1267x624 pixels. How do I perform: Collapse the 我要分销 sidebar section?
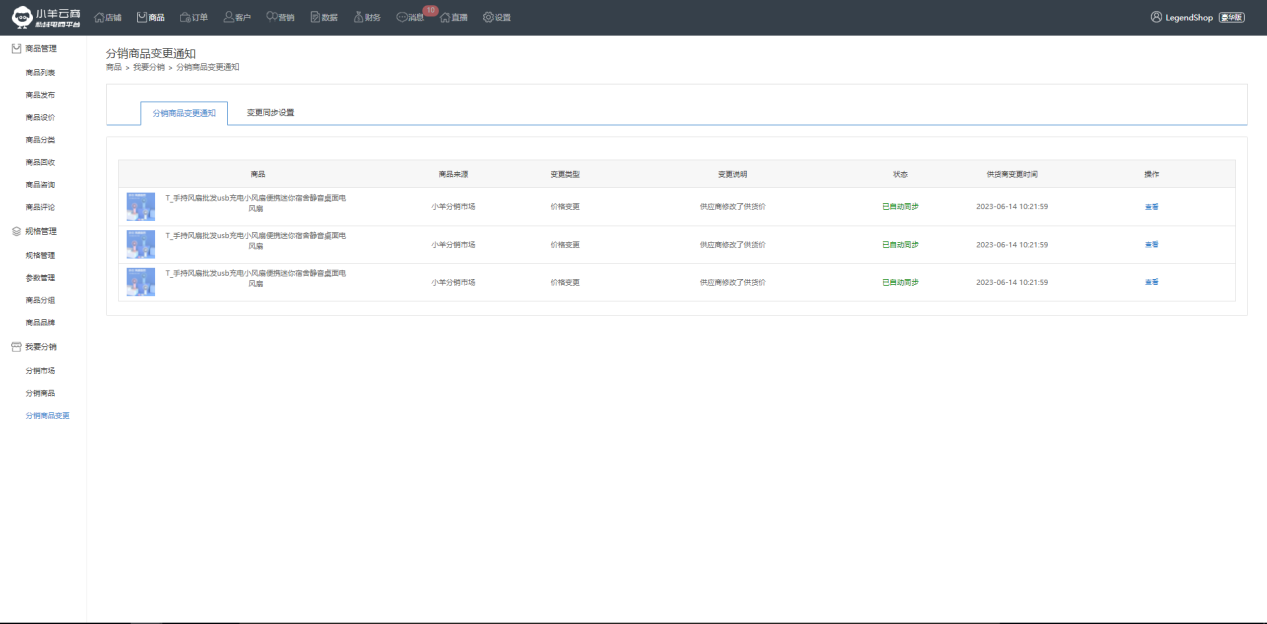(40, 346)
